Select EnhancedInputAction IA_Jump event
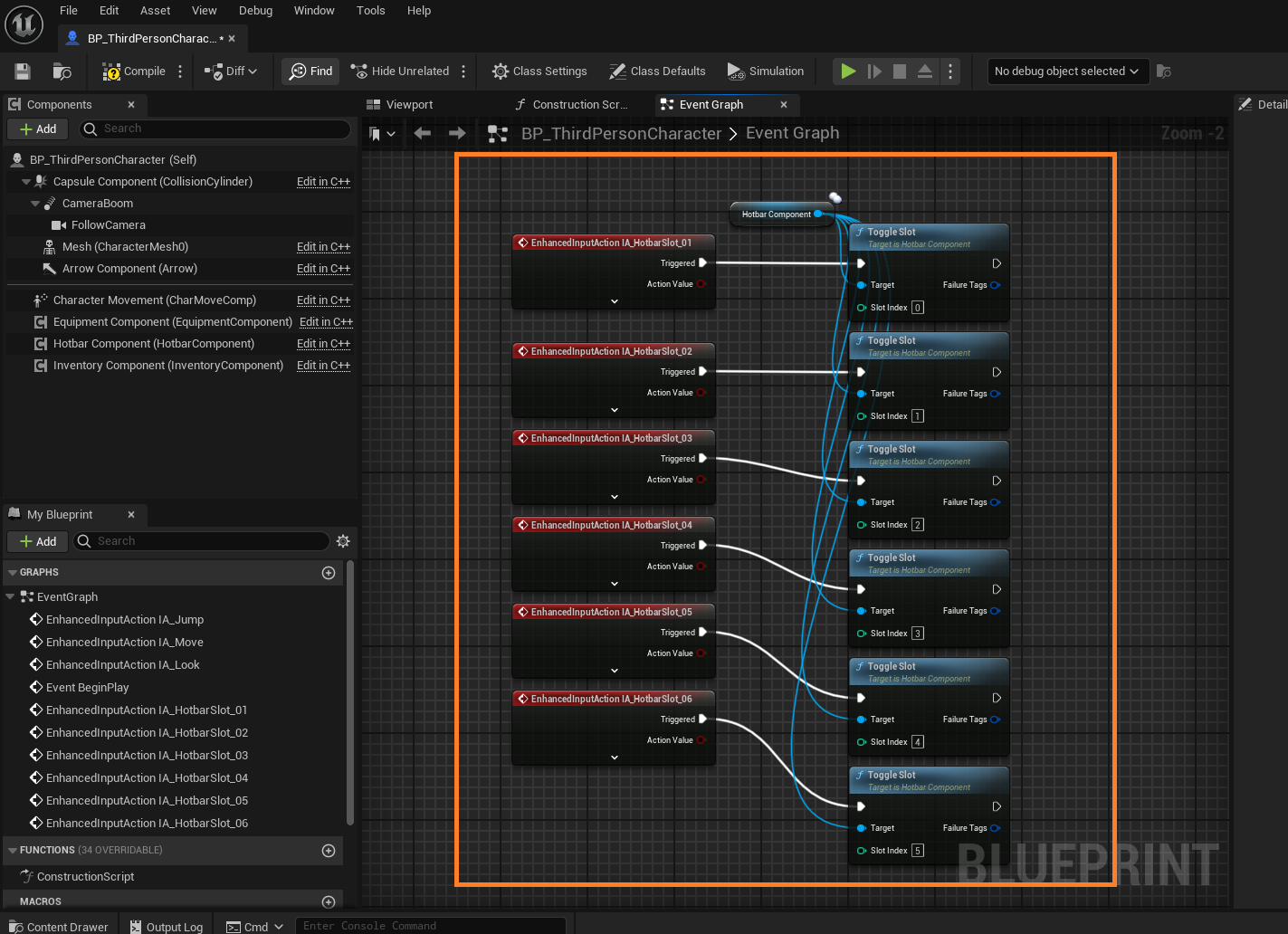This screenshot has height=934, width=1288. click(125, 620)
